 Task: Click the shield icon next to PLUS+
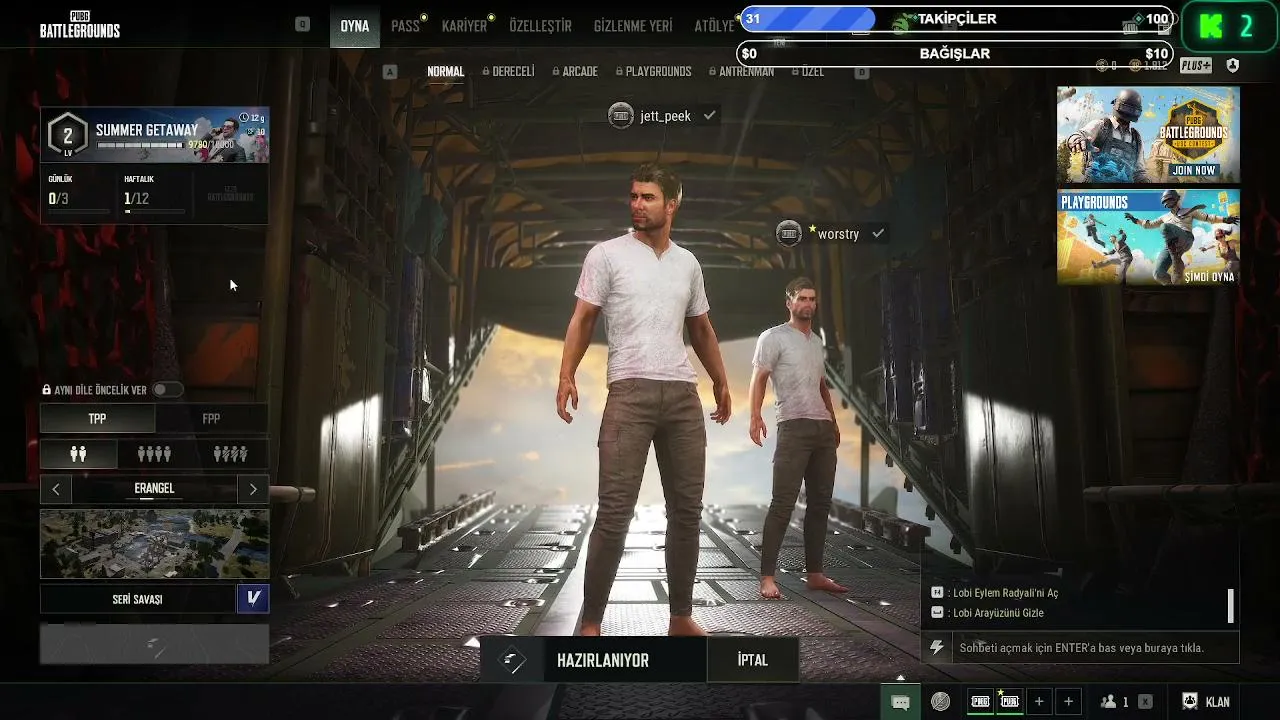[x=1232, y=65]
